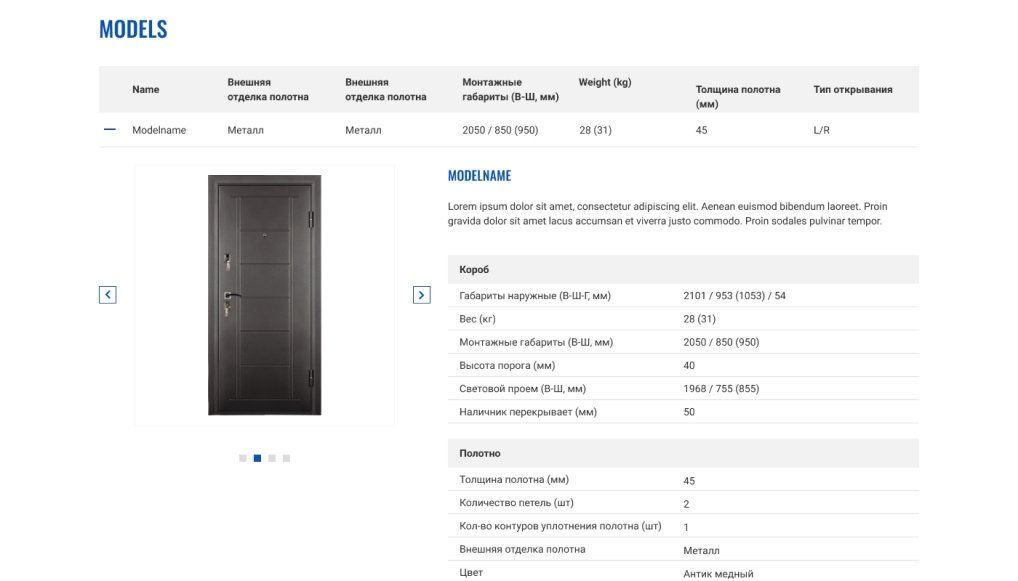Jump to the third carousel dot

(272, 458)
